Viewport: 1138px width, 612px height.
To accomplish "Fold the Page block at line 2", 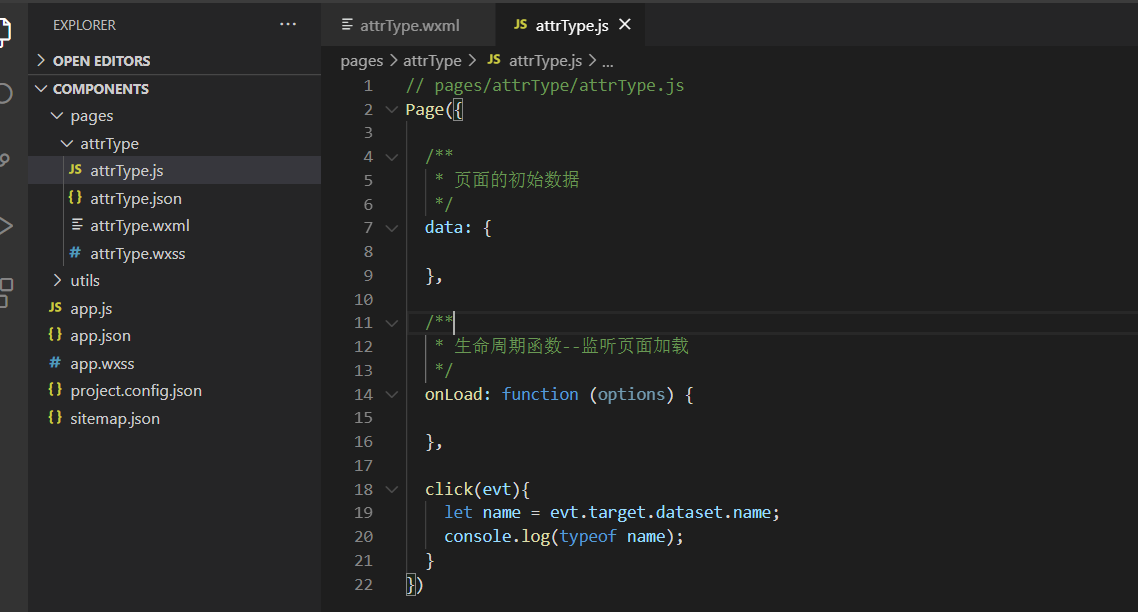I will (392, 110).
